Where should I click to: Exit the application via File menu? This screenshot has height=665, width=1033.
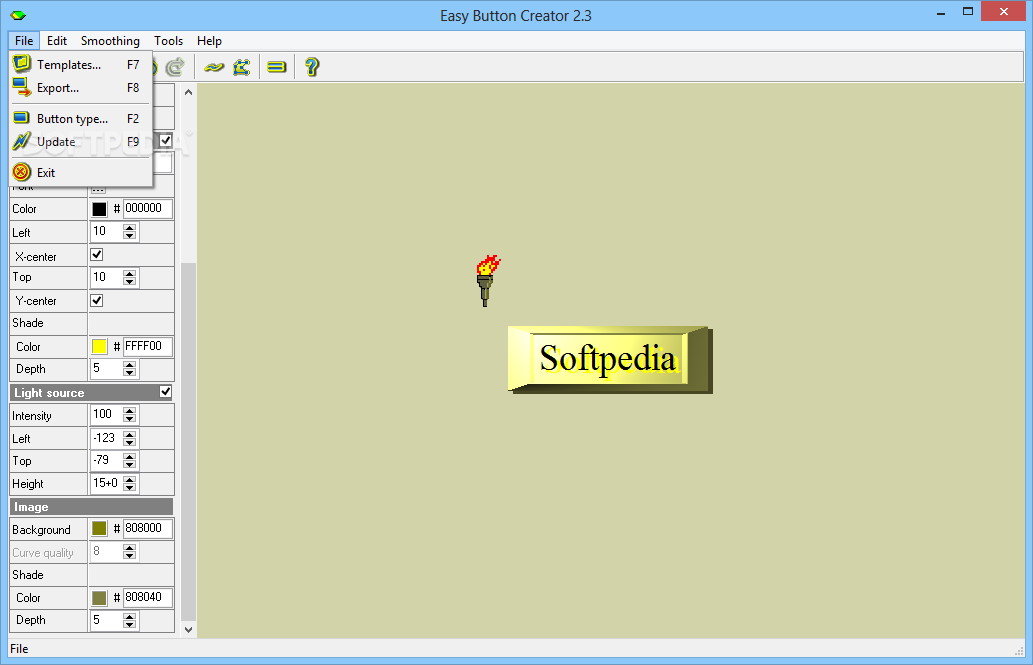click(80, 173)
